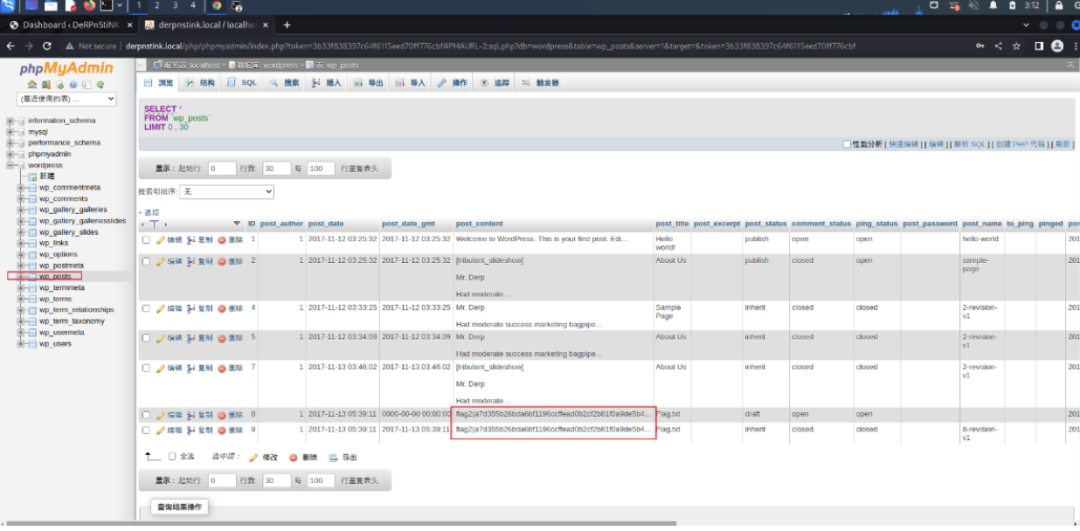
Task: Open the 搜索 search tab
Action: [x=284, y=83]
